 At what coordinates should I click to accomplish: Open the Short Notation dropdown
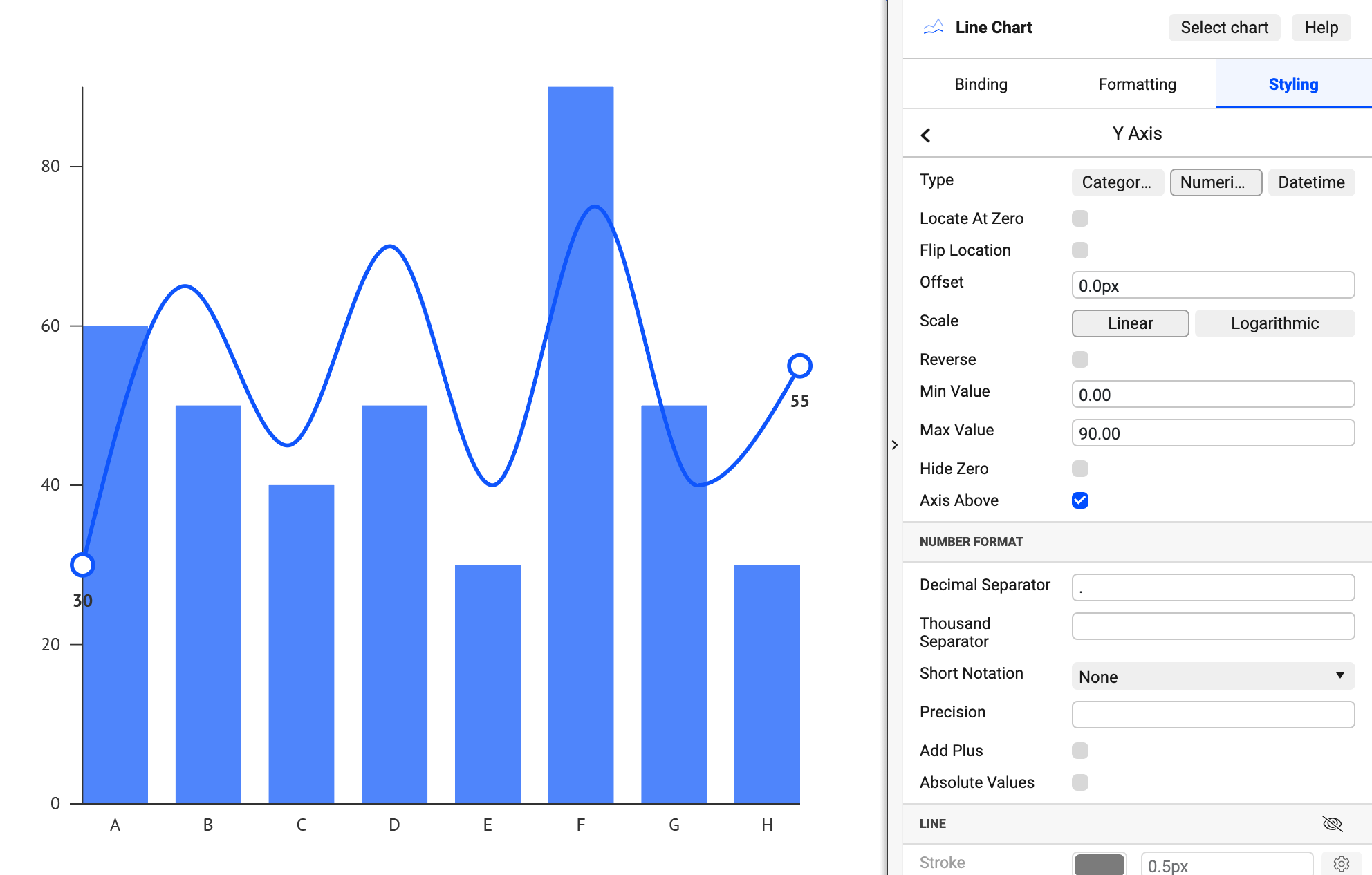(1212, 677)
